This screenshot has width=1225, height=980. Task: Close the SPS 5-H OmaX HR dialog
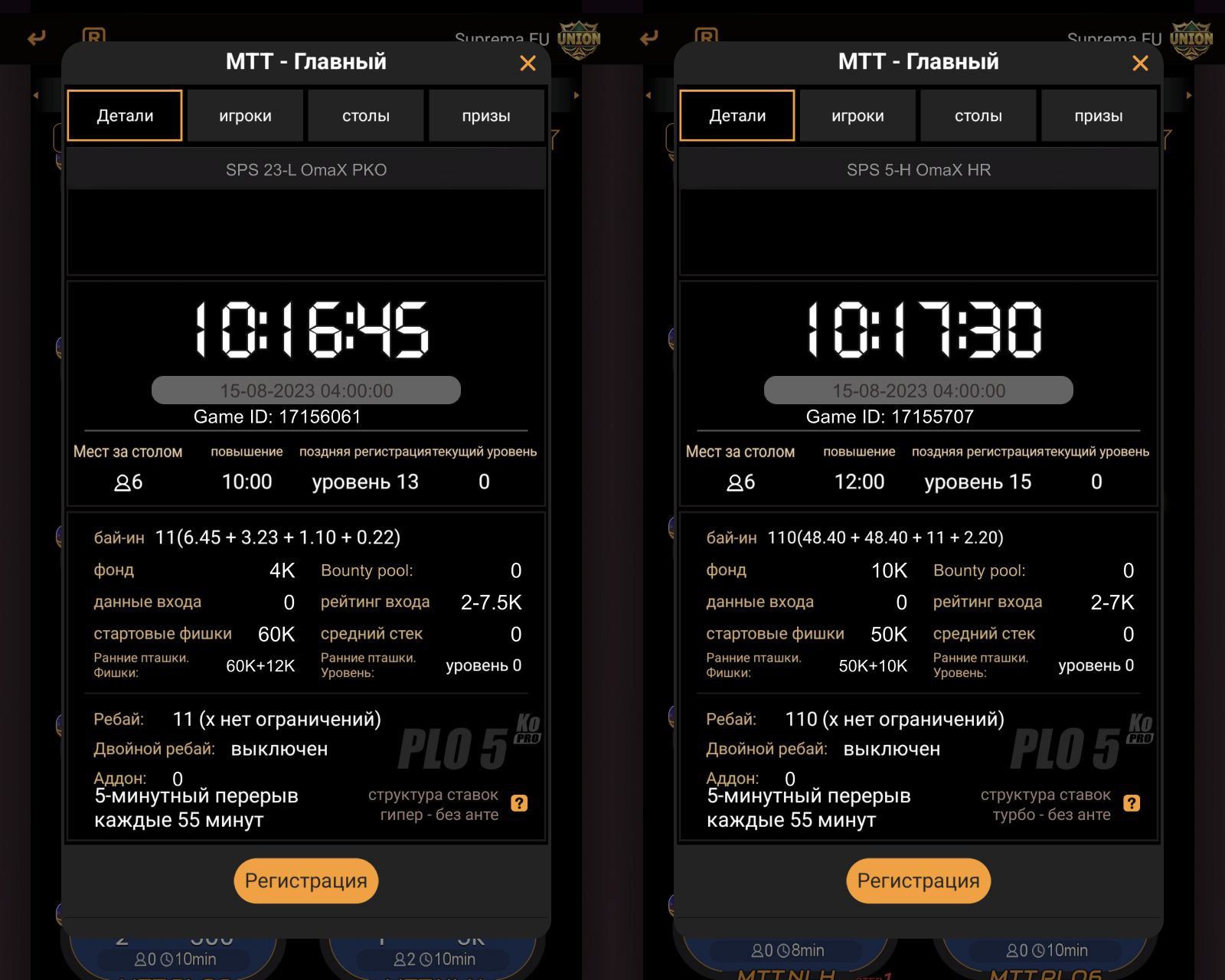pos(1140,64)
